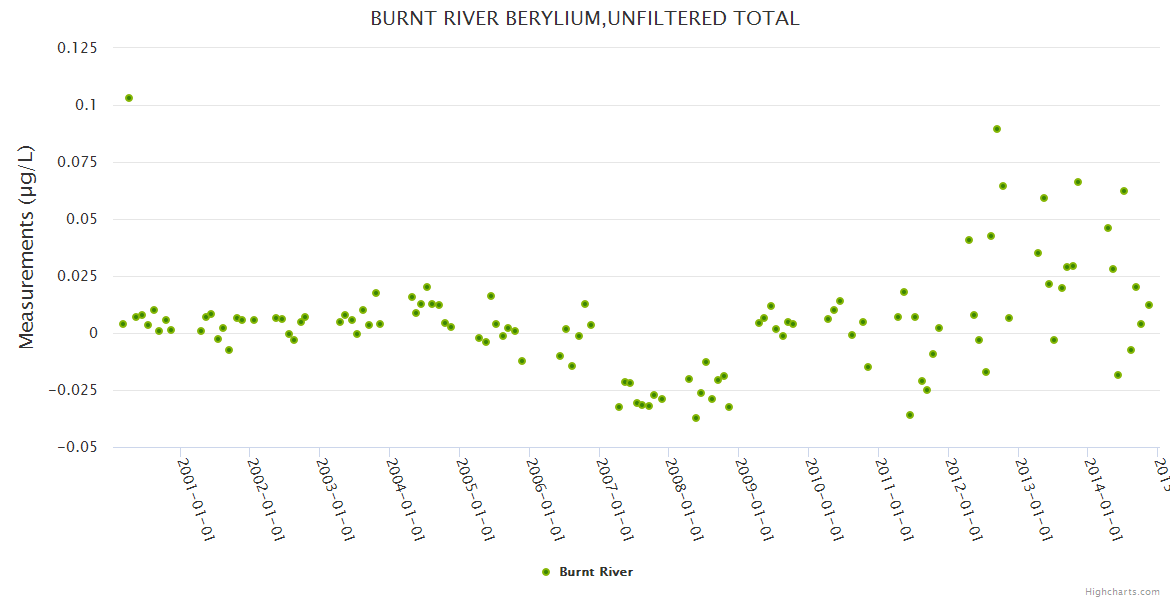
Task: Click the lowest 2008 point near -0.037
Action: [696, 418]
